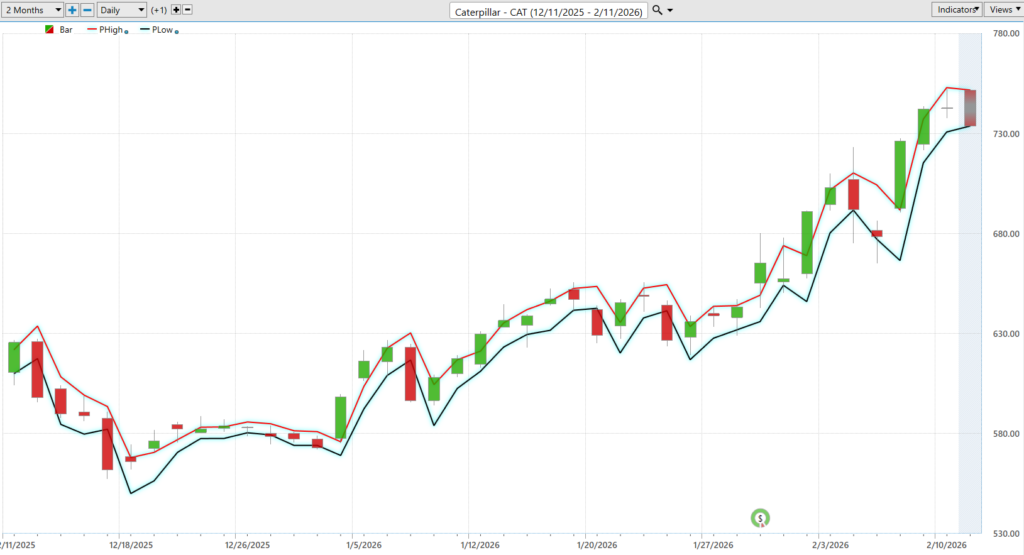Open the 2 Months time range dropdown
1024x555 pixels.
click(33, 9)
